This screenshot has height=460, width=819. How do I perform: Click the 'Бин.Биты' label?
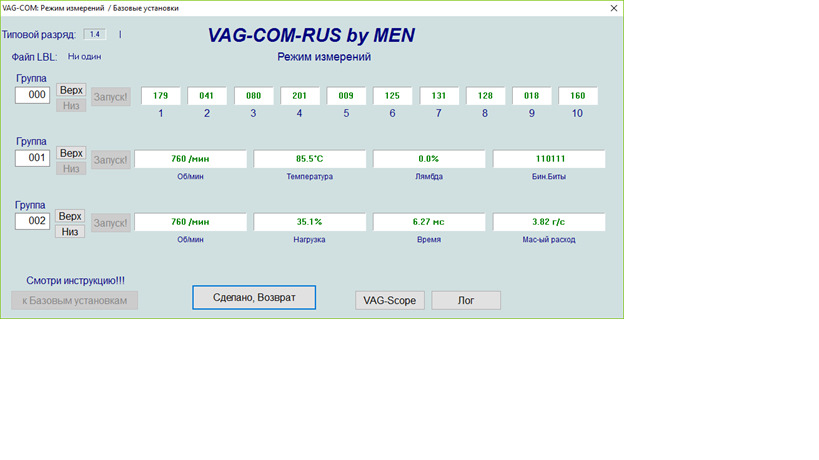549,176
